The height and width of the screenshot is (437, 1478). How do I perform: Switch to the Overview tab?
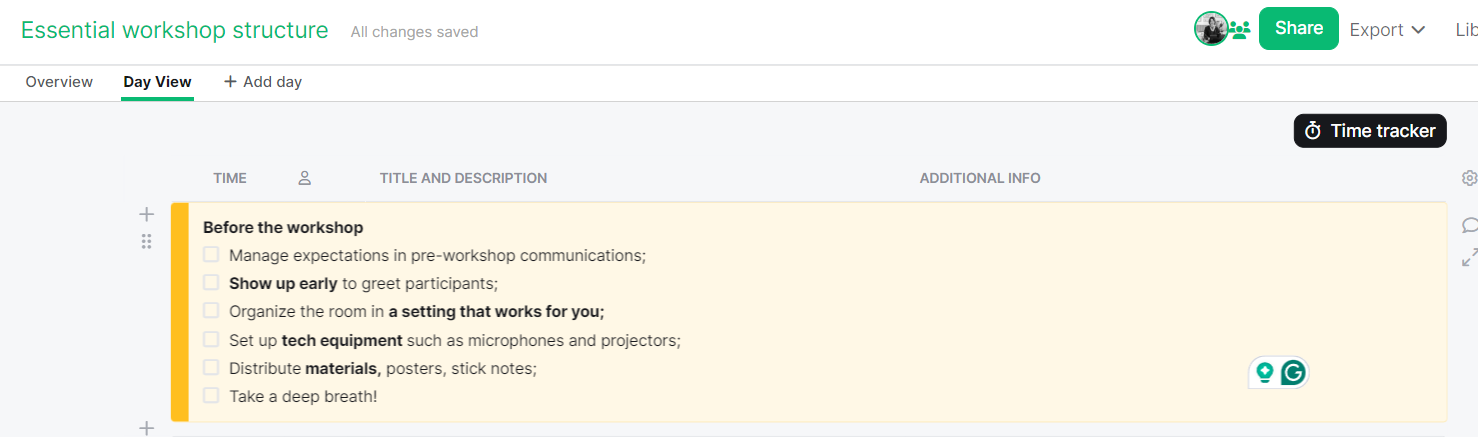coord(59,82)
